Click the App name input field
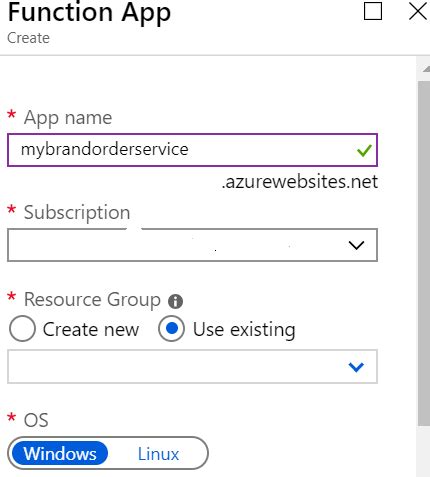 point(192,150)
